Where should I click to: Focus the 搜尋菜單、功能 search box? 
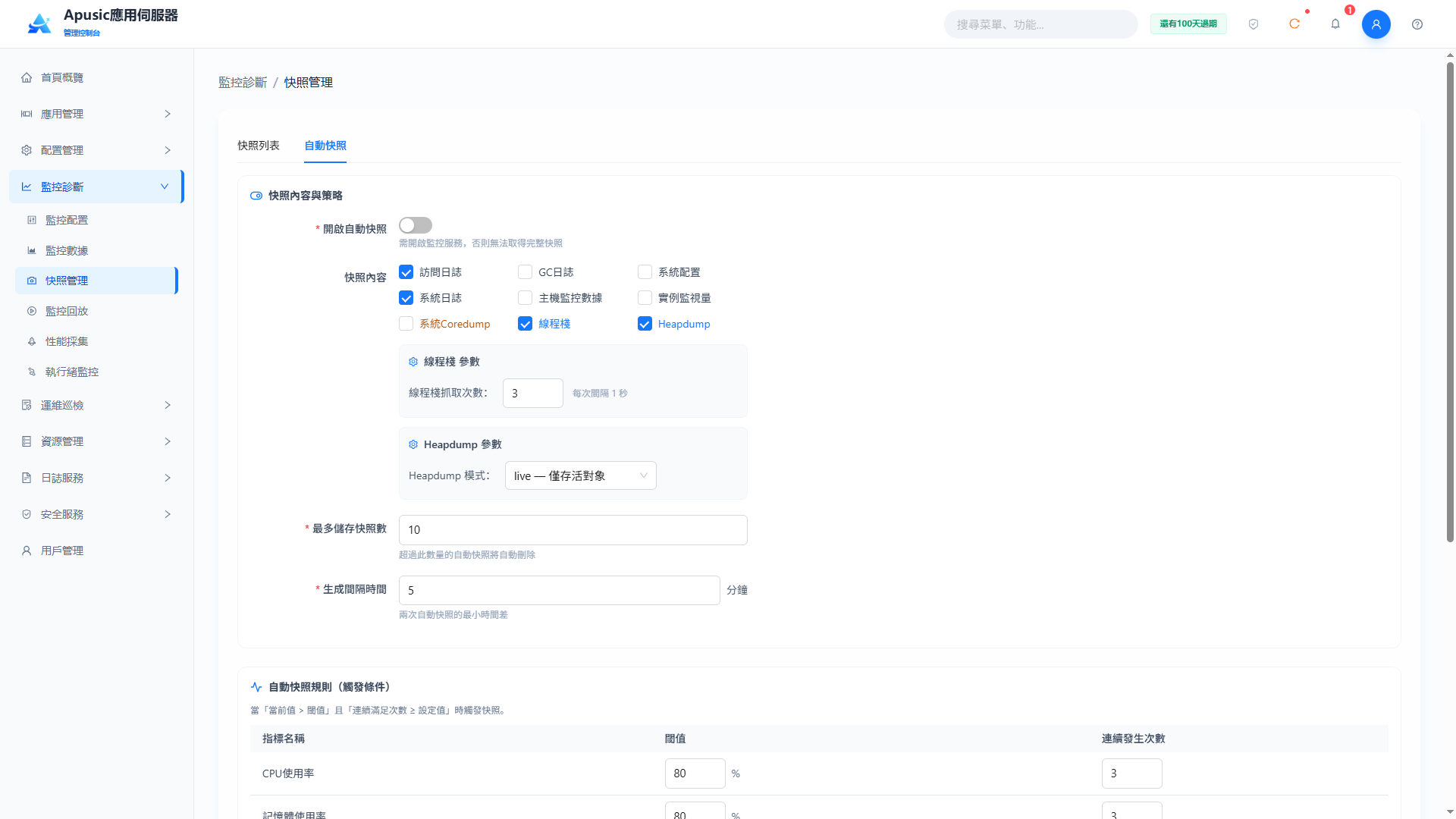click(1041, 24)
